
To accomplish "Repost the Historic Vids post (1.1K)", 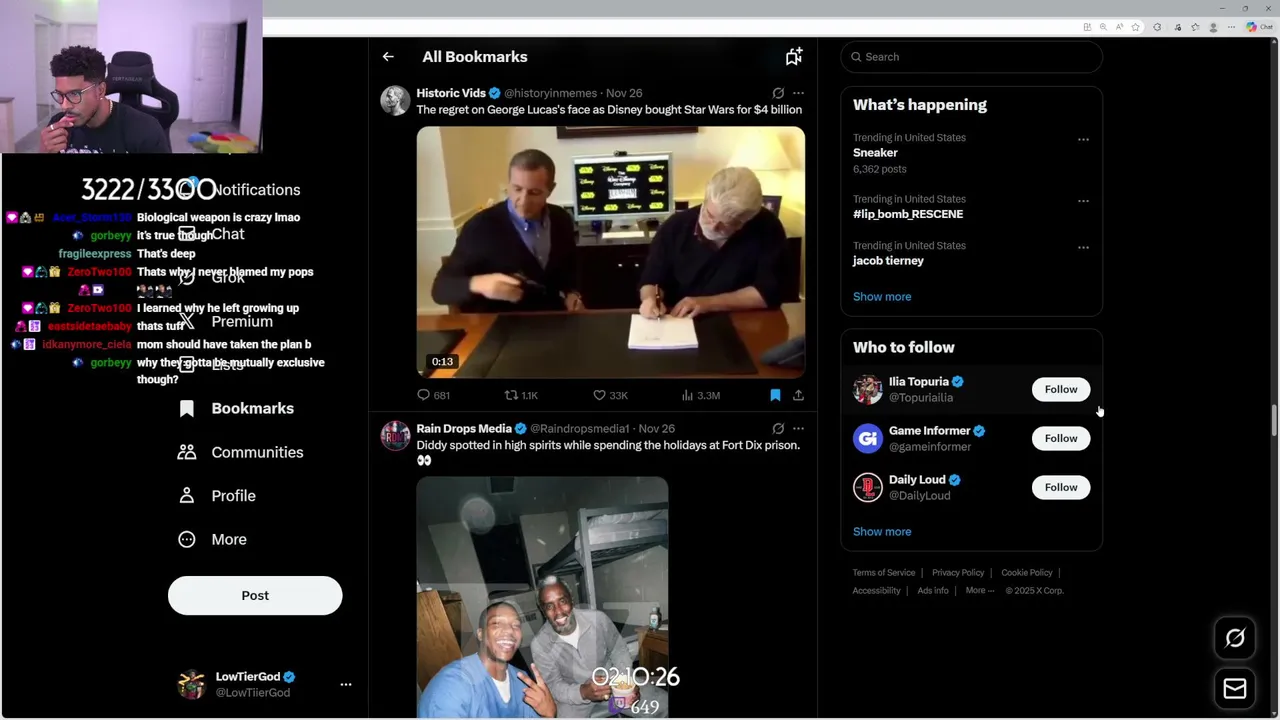I will 521,395.
